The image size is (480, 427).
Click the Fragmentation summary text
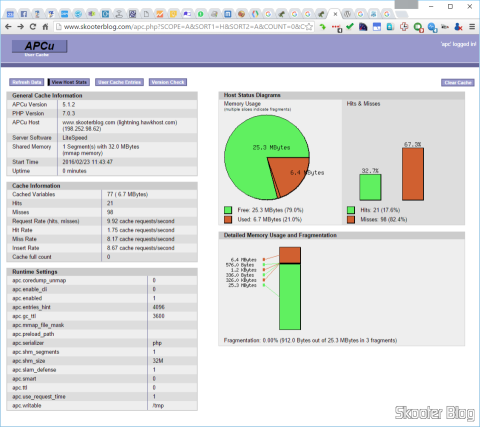pyautogui.click(x=310, y=340)
